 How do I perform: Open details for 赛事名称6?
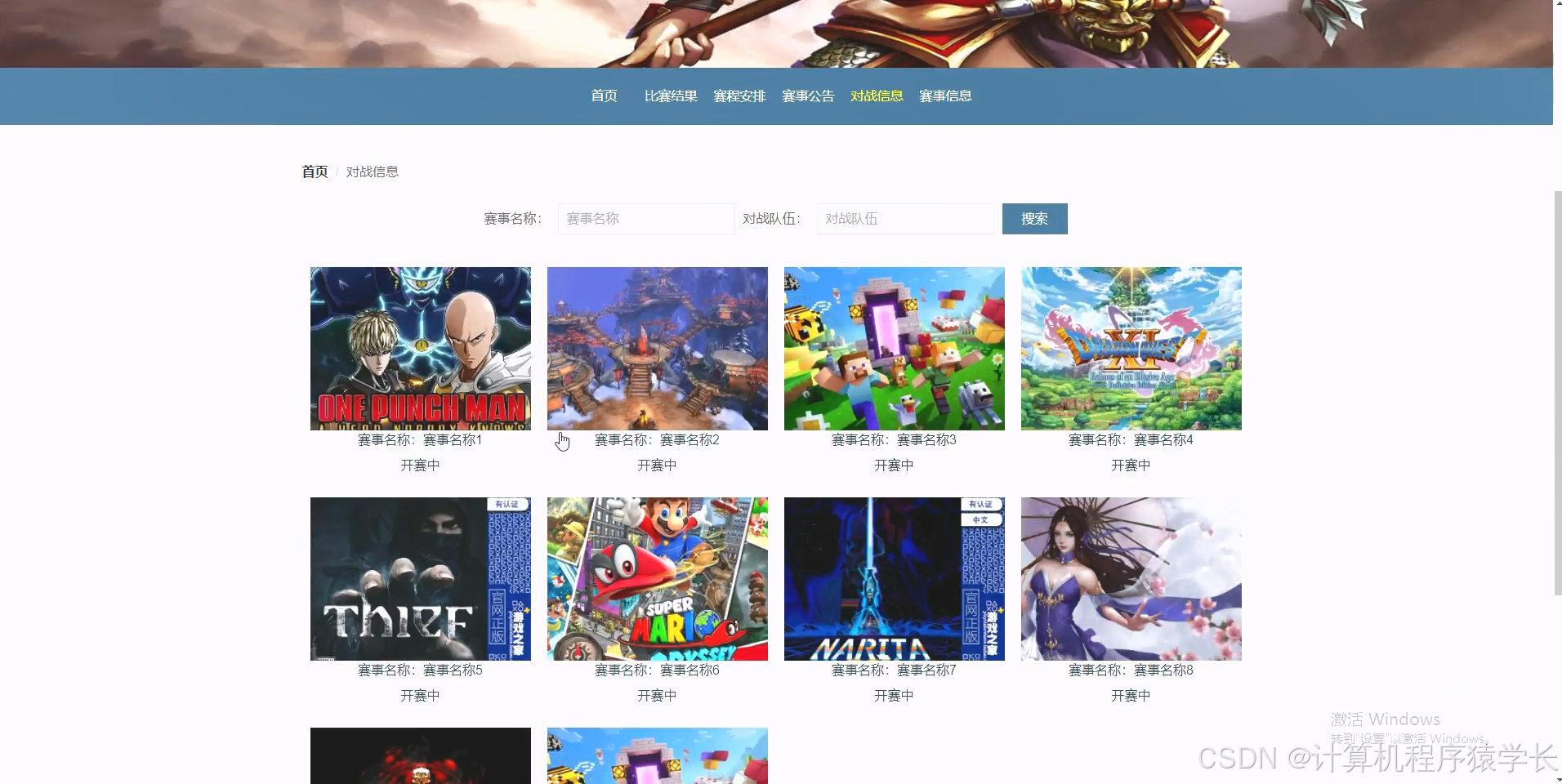(657, 670)
